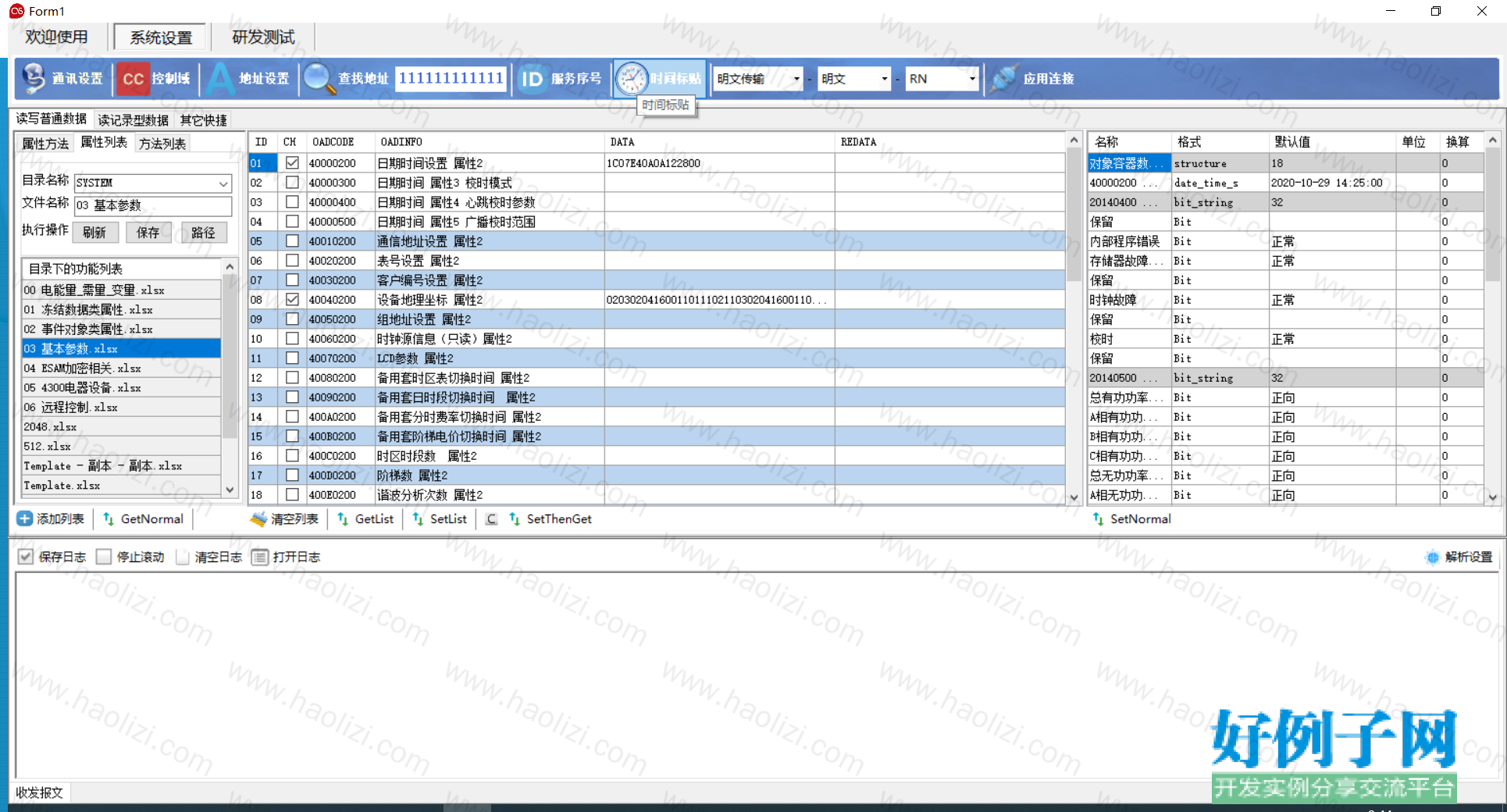
Task: Click the right table scrollbar down arrow
Action: (x=1492, y=497)
